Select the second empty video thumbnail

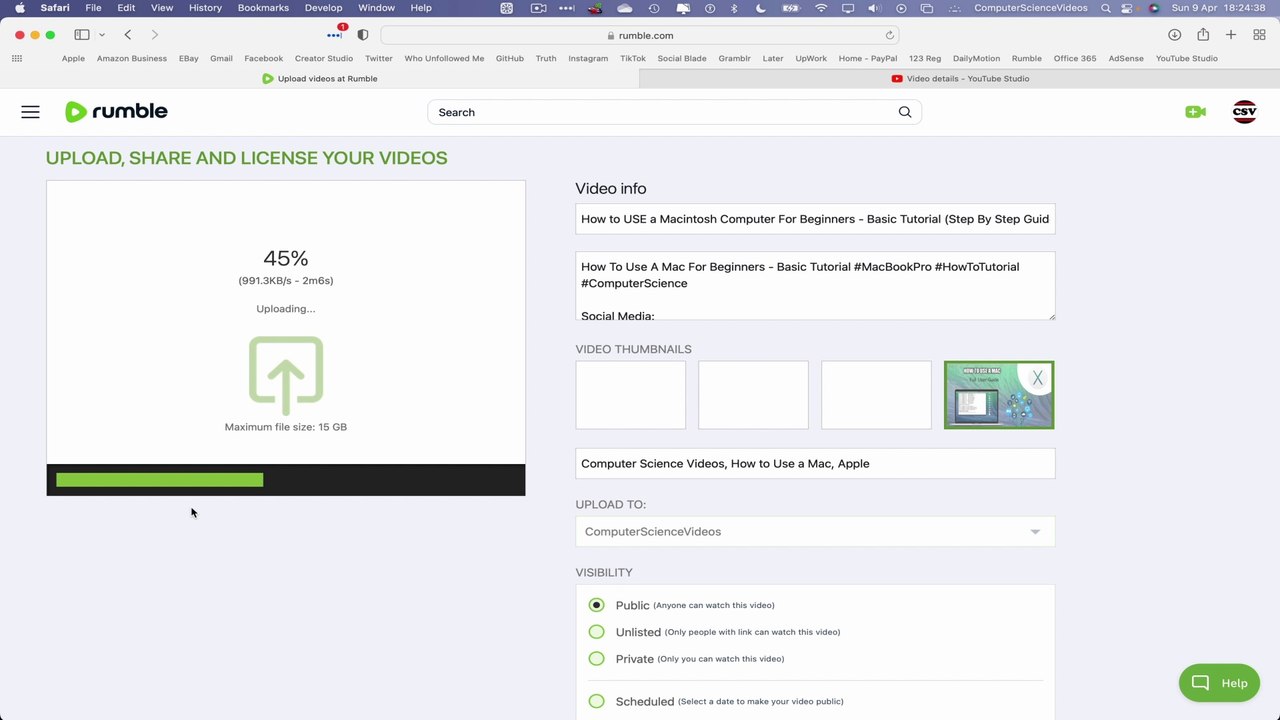753,395
